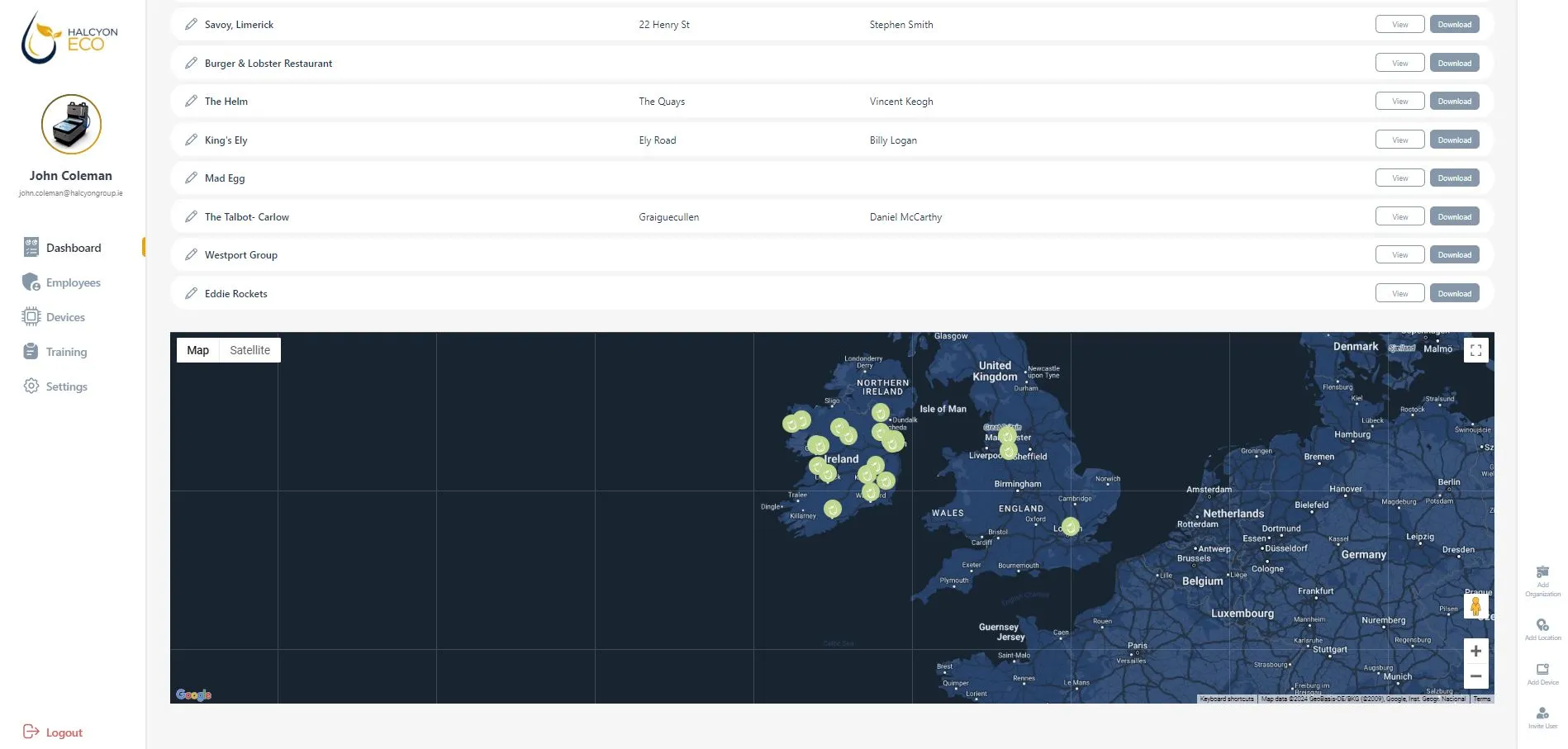
Task: Edit the King's Ely row via pencil icon
Action: (191, 140)
